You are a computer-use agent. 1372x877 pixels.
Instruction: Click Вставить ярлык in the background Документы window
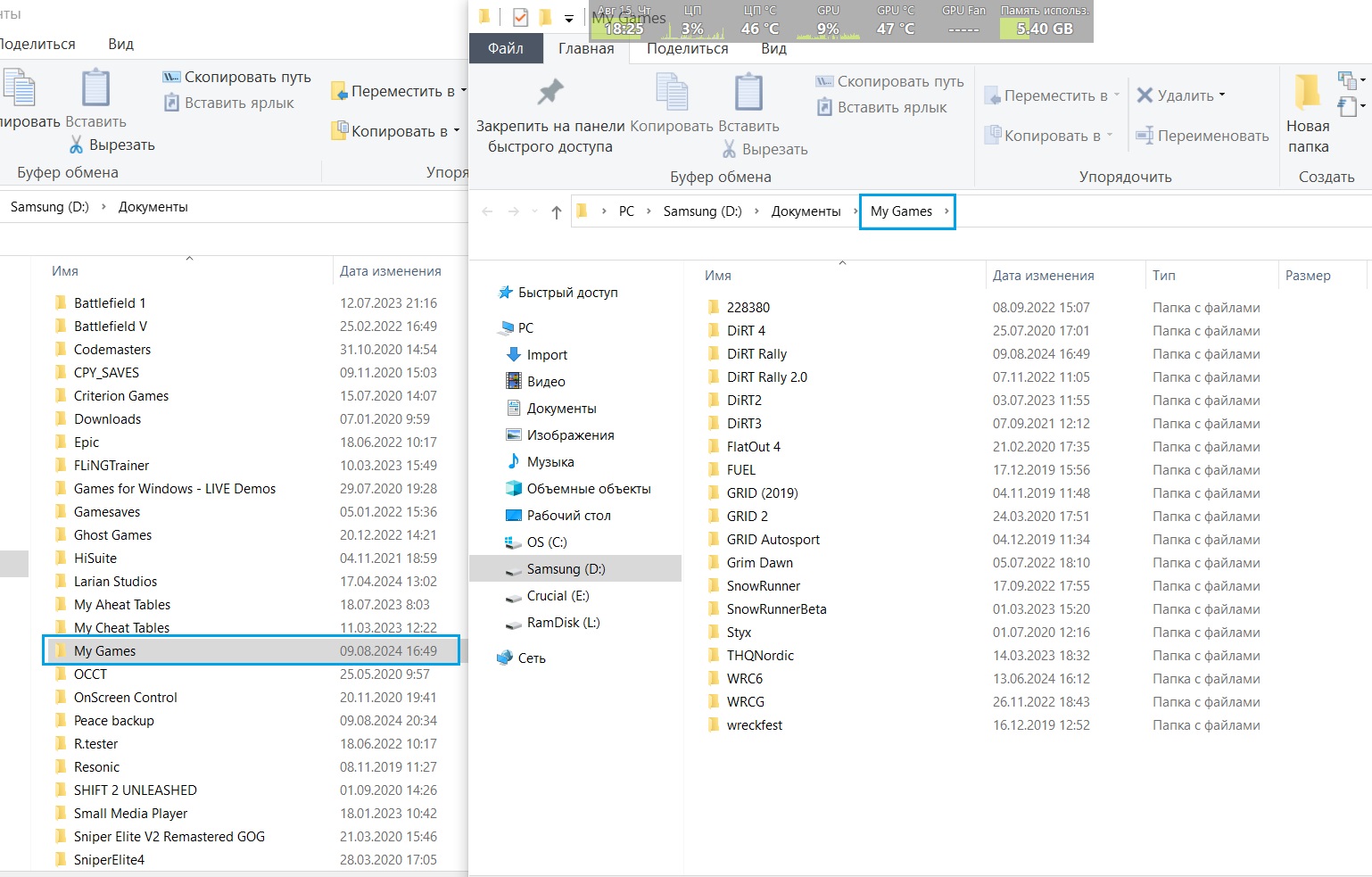point(228,103)
